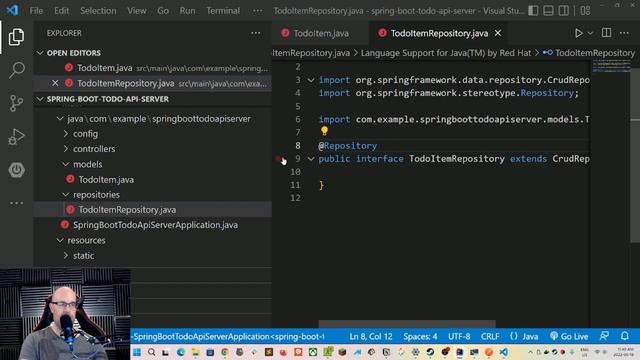This screenshot has height=360, width=640.
Task: Open Run and Debug view
Action: point(16,137)
